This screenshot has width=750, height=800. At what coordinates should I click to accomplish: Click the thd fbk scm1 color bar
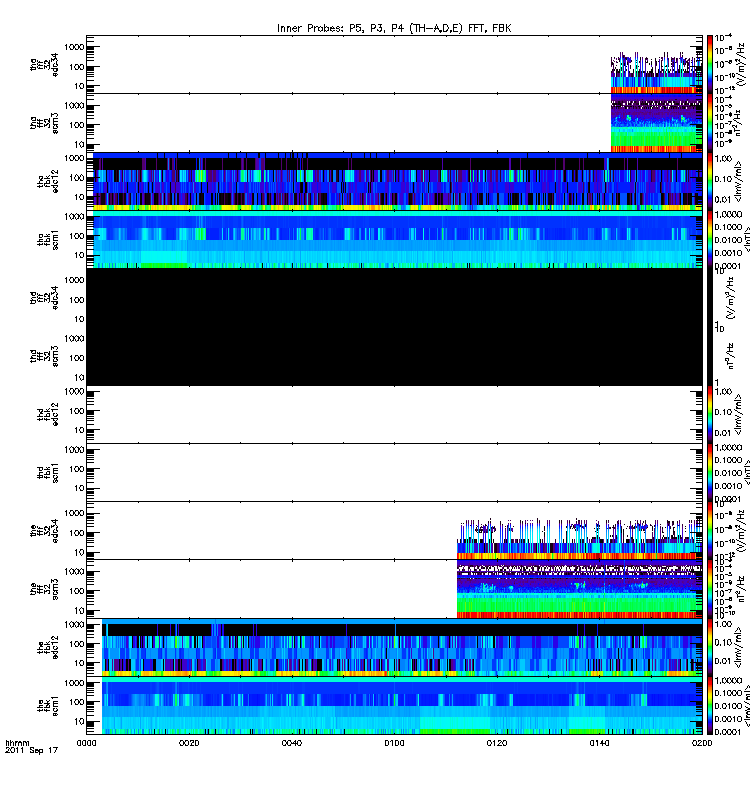(710, 472)
